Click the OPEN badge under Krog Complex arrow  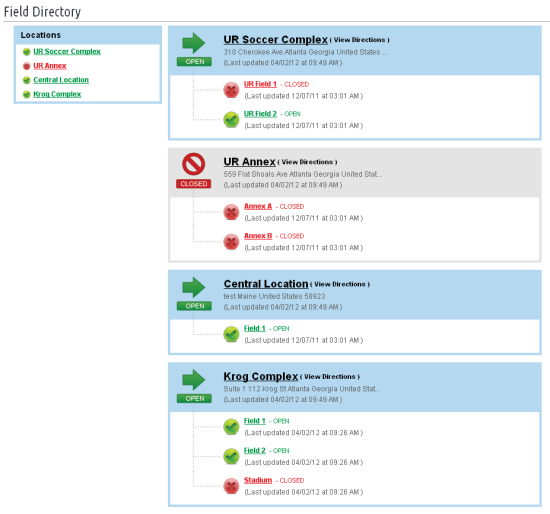coord(194,399)
